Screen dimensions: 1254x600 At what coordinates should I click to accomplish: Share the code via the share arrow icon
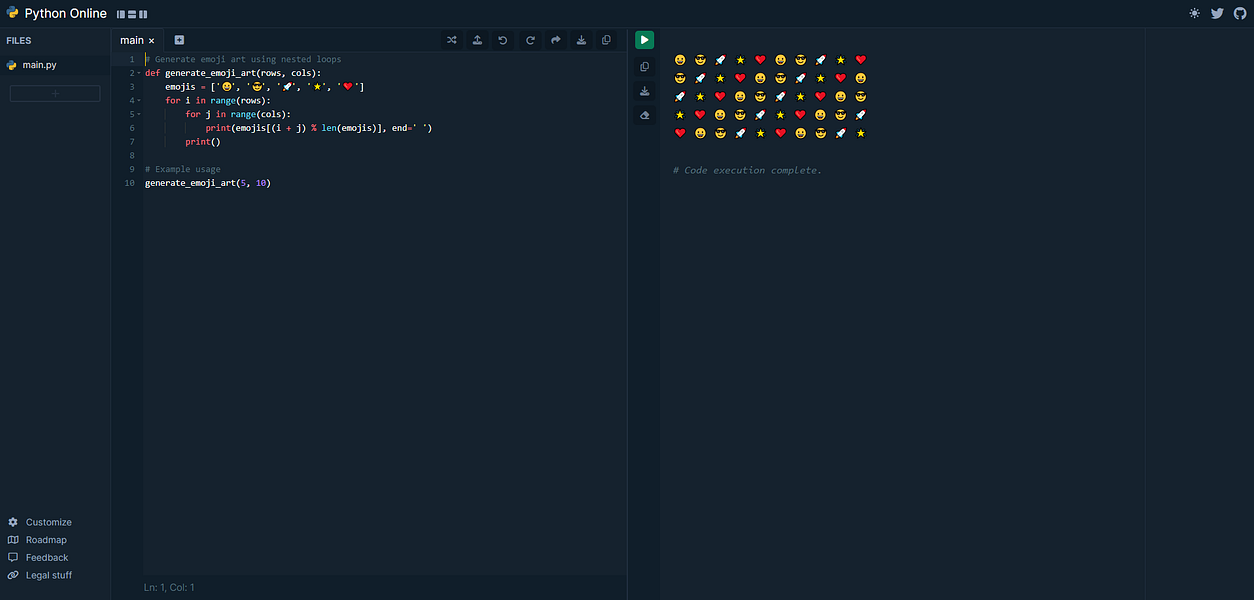point(556,40)
